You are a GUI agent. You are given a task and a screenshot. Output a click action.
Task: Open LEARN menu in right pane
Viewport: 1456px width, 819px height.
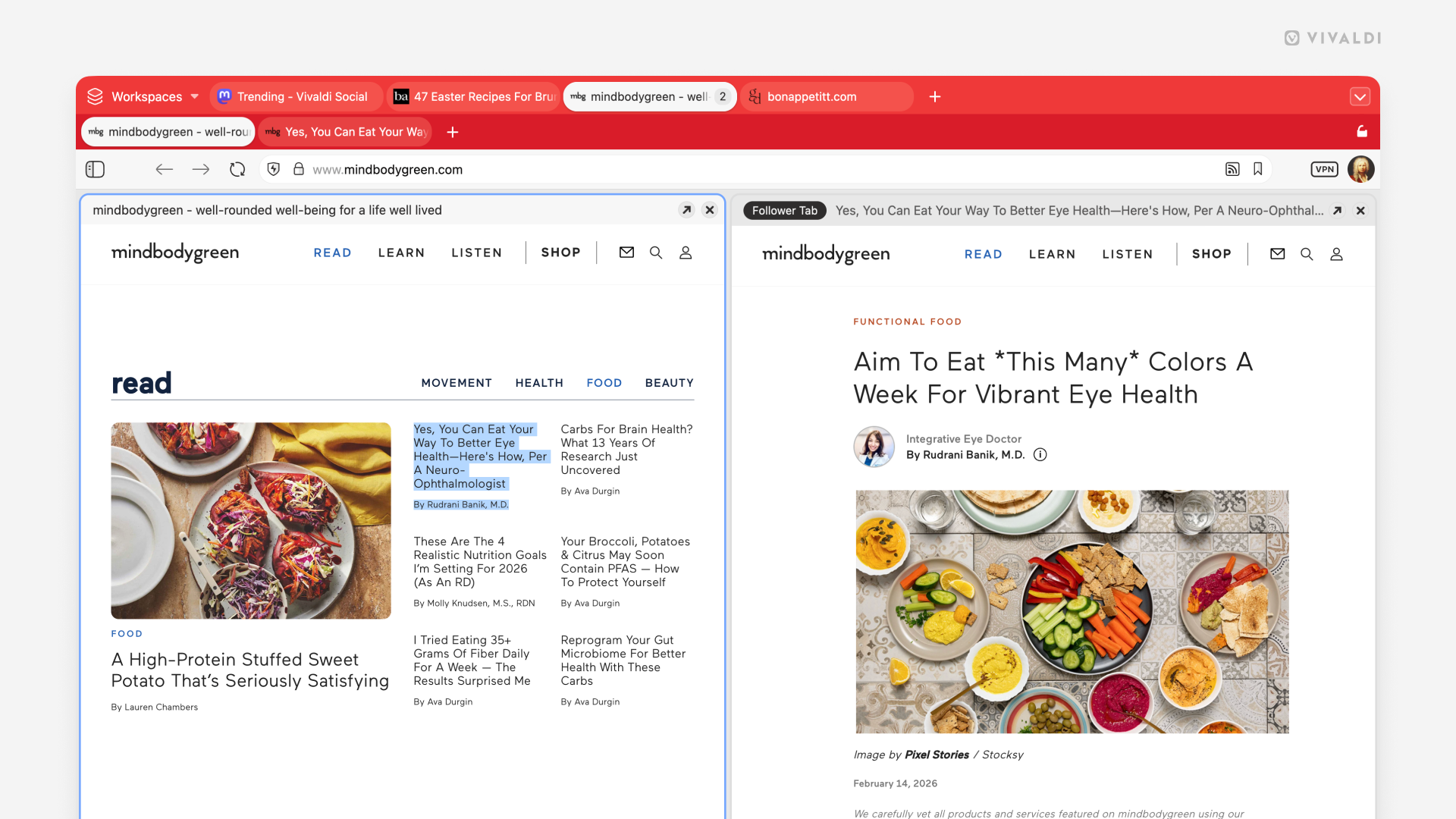tap(1052, 254)
